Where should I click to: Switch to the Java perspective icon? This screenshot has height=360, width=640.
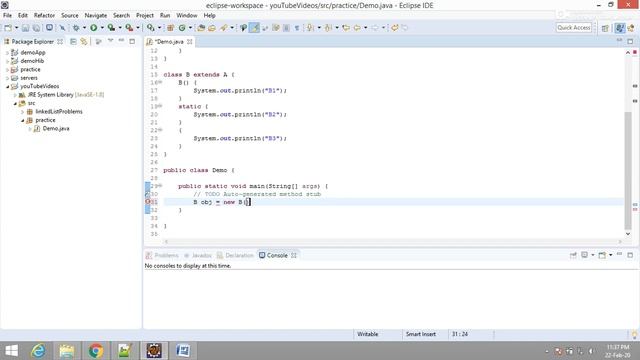click(x=620, y=28)
